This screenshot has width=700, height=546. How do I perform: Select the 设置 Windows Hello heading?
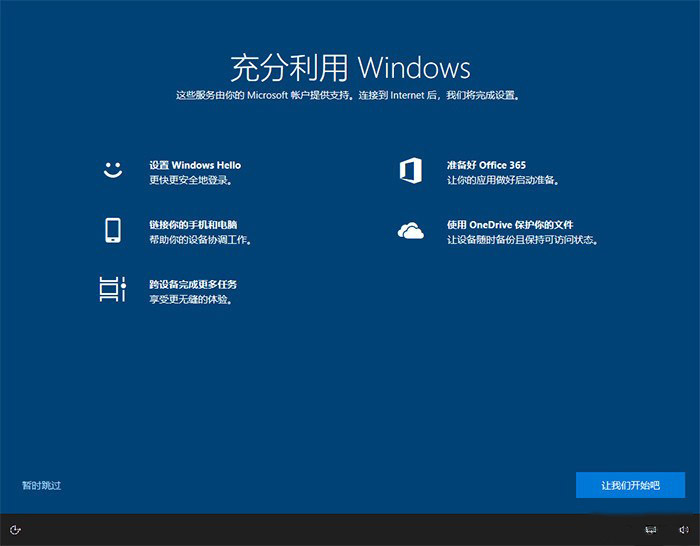click(195, 165)
